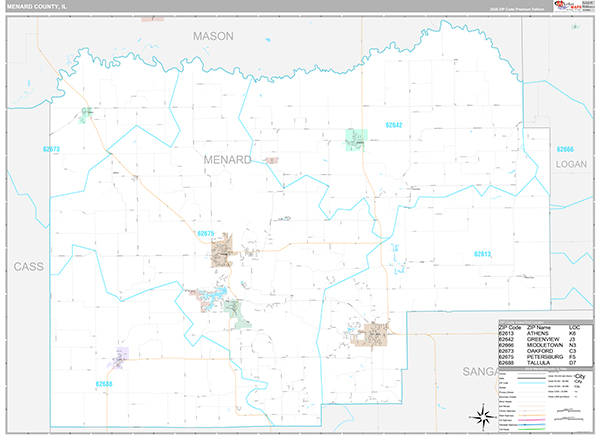
Task: Click the ZIP Name column header
Action: pos(539,328)
